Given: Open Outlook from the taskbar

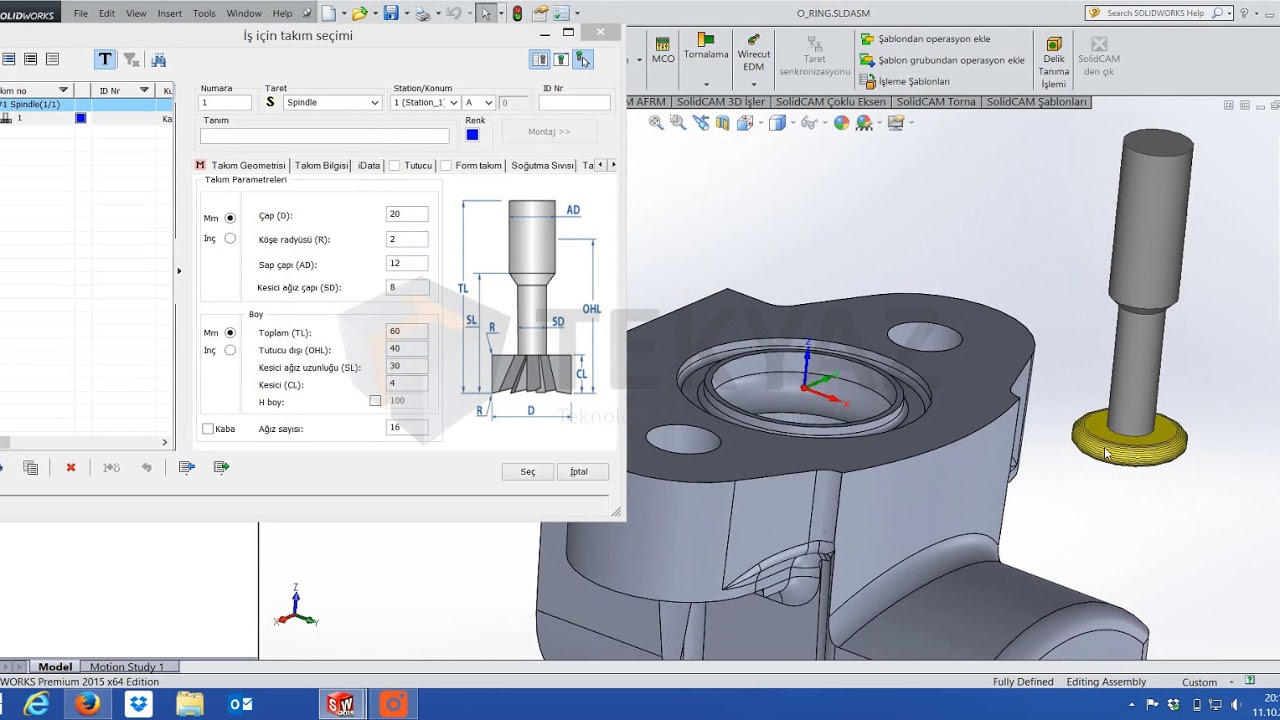Looking at the screenshot, I should pyautogui.click(x=241, y=704).
